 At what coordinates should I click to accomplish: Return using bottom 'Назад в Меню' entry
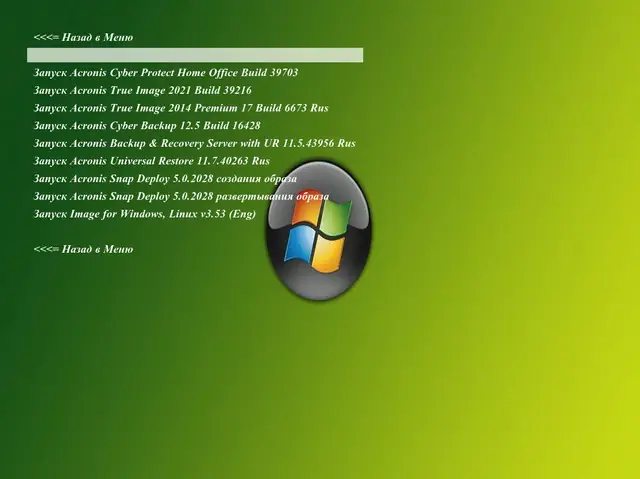(83, 249)
